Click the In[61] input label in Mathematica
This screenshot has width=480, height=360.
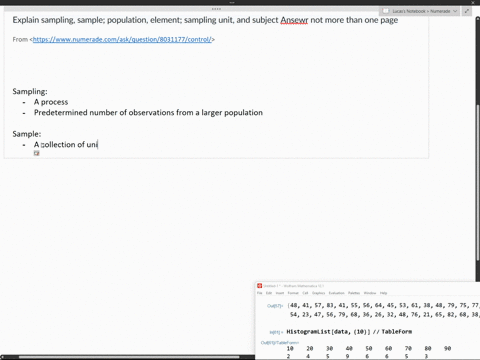(x=276, y=332)
